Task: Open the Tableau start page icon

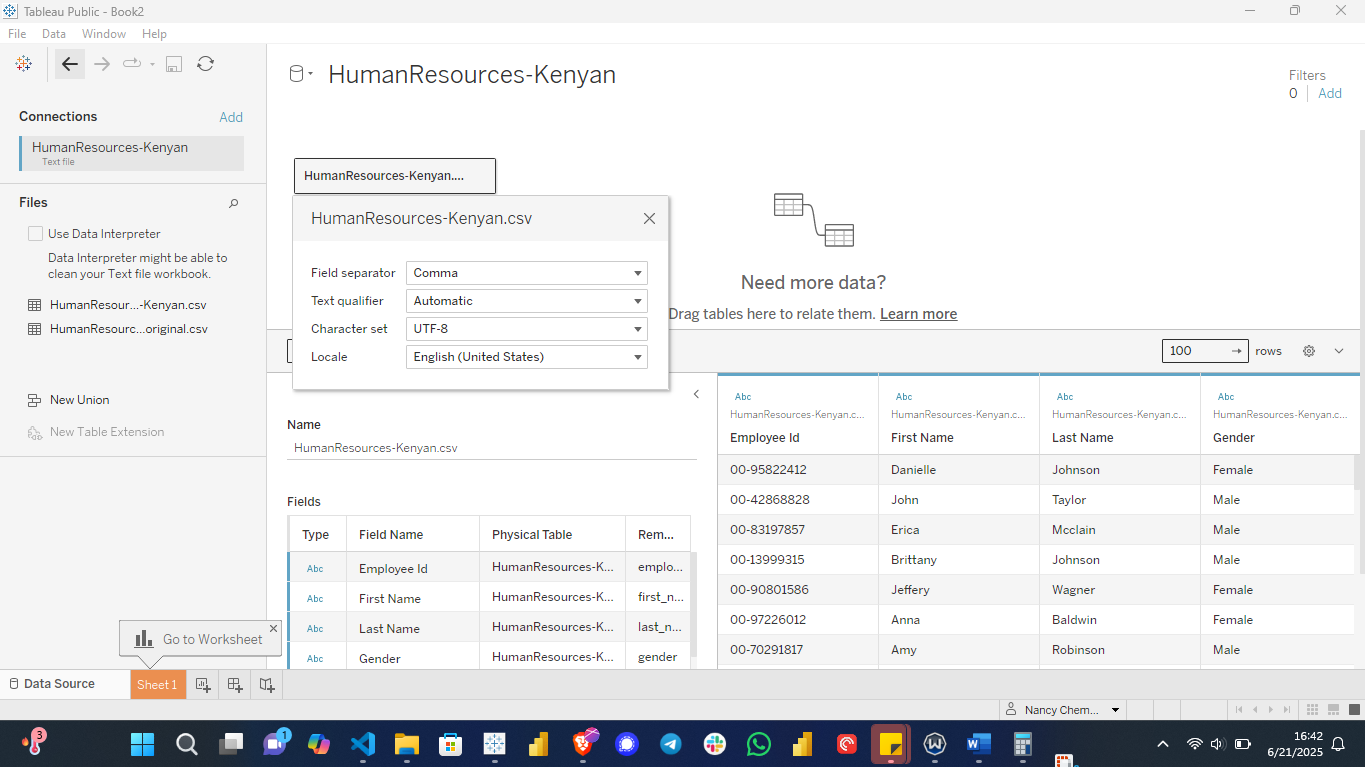Action: coord(24,64)
